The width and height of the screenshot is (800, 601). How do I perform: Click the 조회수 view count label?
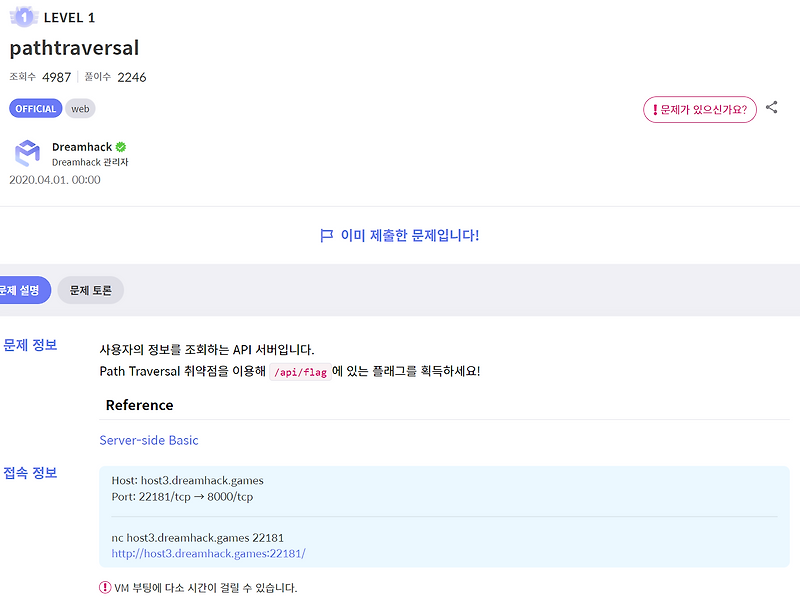[20, 76]
